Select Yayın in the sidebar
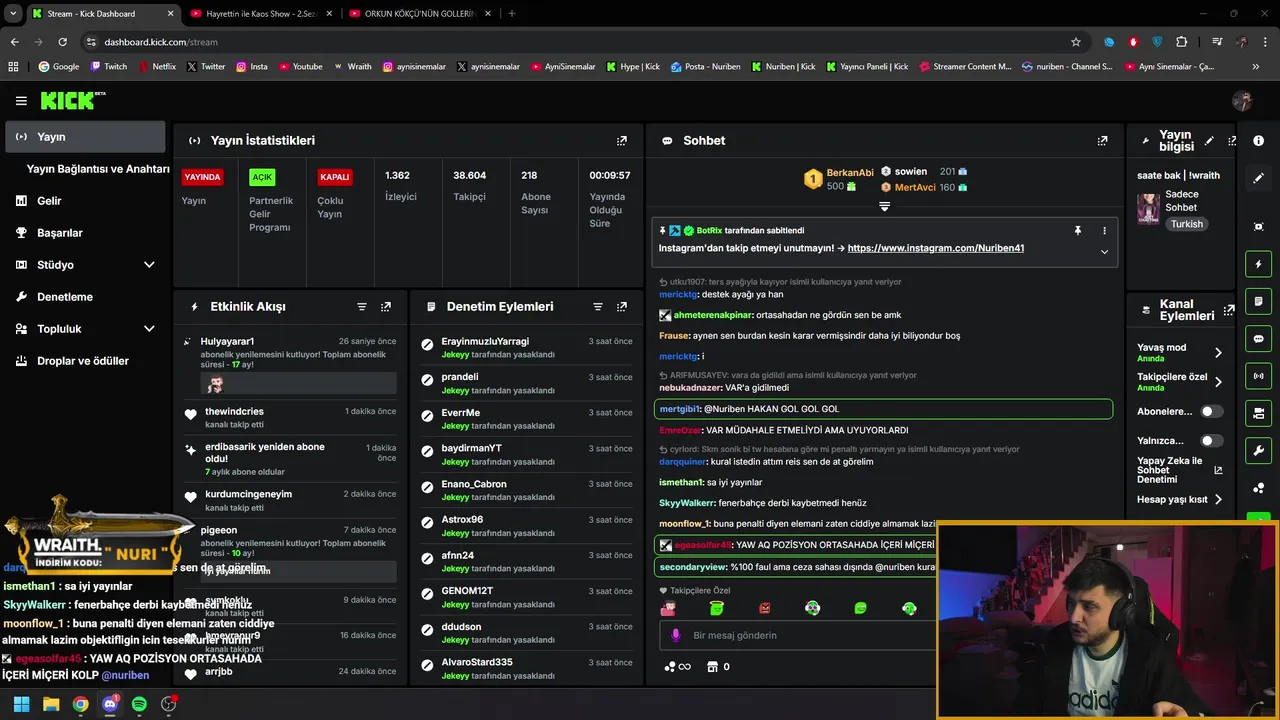The width and height of the screenshot is (1280, 720). pos(85,137)
